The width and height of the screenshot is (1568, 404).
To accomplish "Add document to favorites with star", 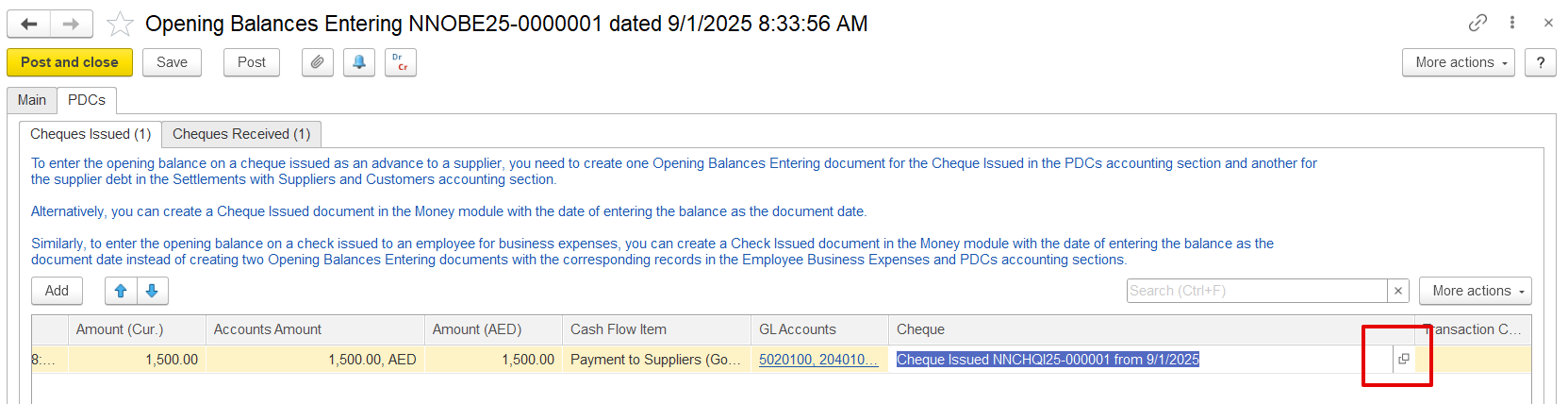I will (x=120, y=24).
